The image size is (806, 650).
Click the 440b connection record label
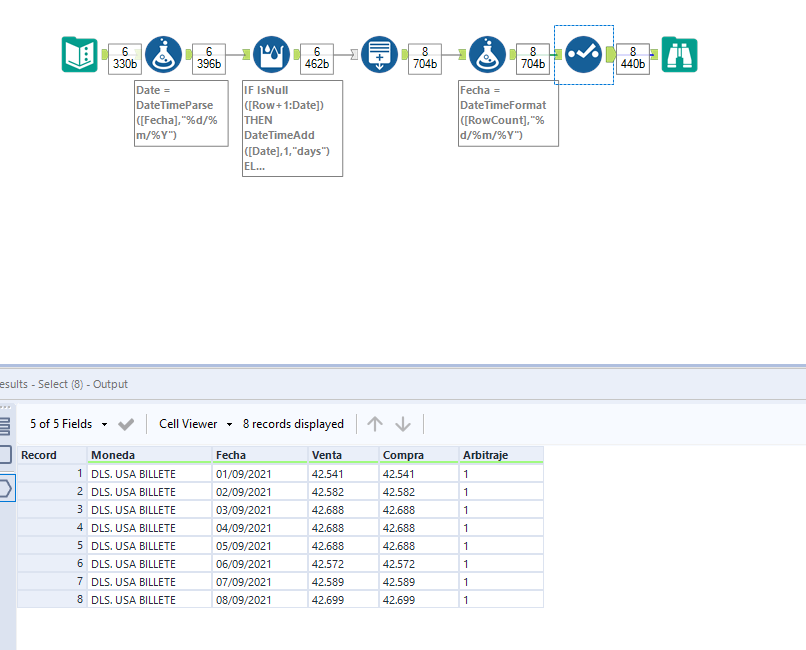633,59
